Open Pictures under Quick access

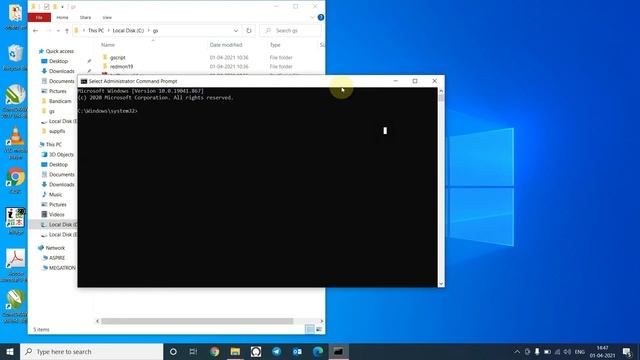point(58,91)
